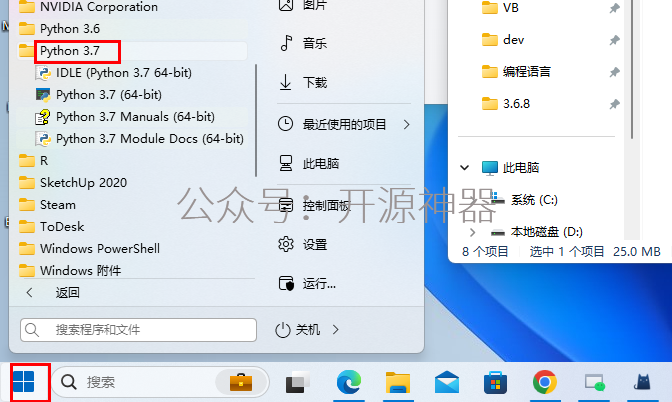Open 最近使用的项目 entry
The height and width of the screenshot is (402, 672).
click(x=333, y=125)
